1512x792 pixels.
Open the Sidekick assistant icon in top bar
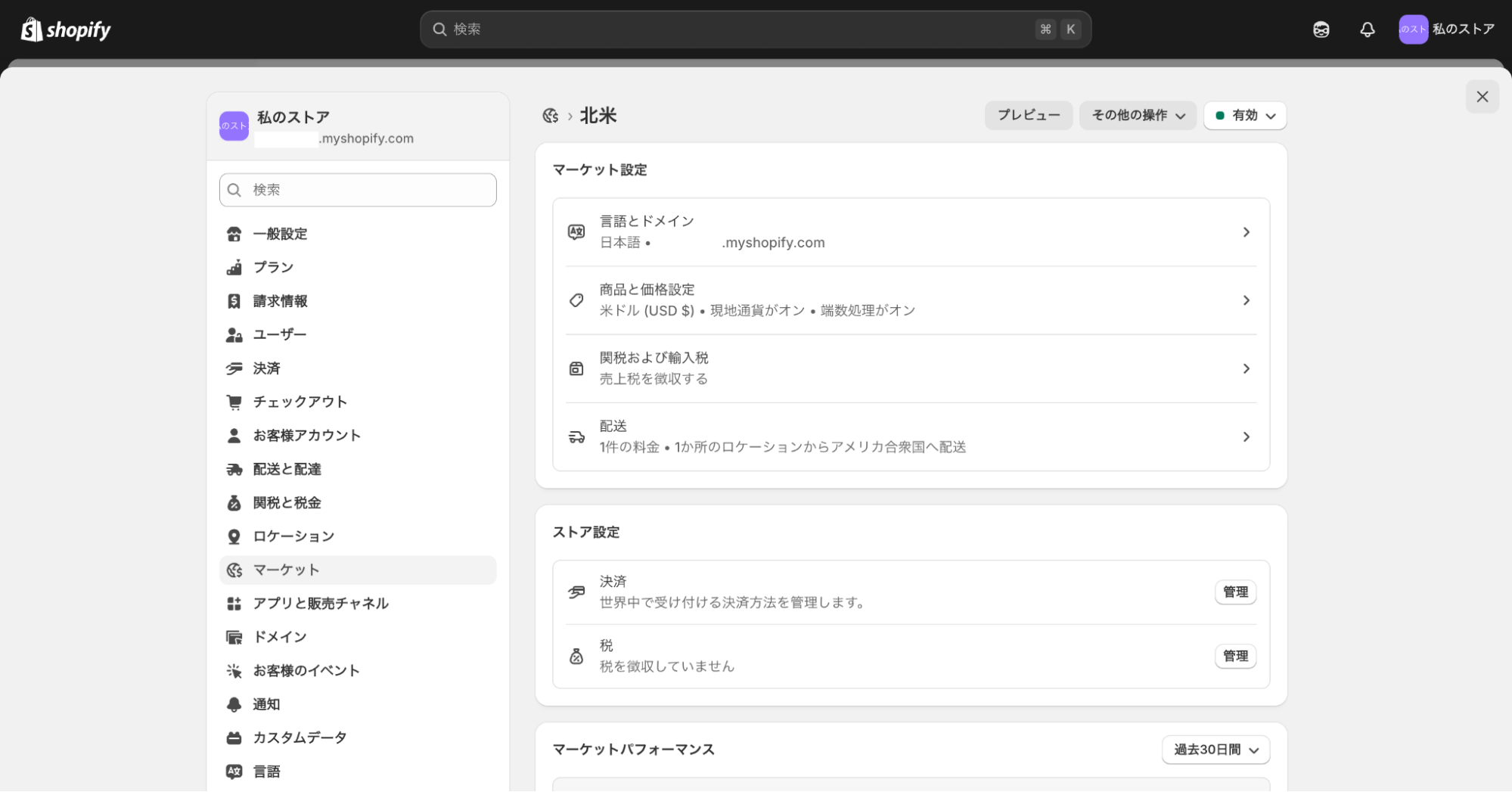click(x=1321, y=30)
